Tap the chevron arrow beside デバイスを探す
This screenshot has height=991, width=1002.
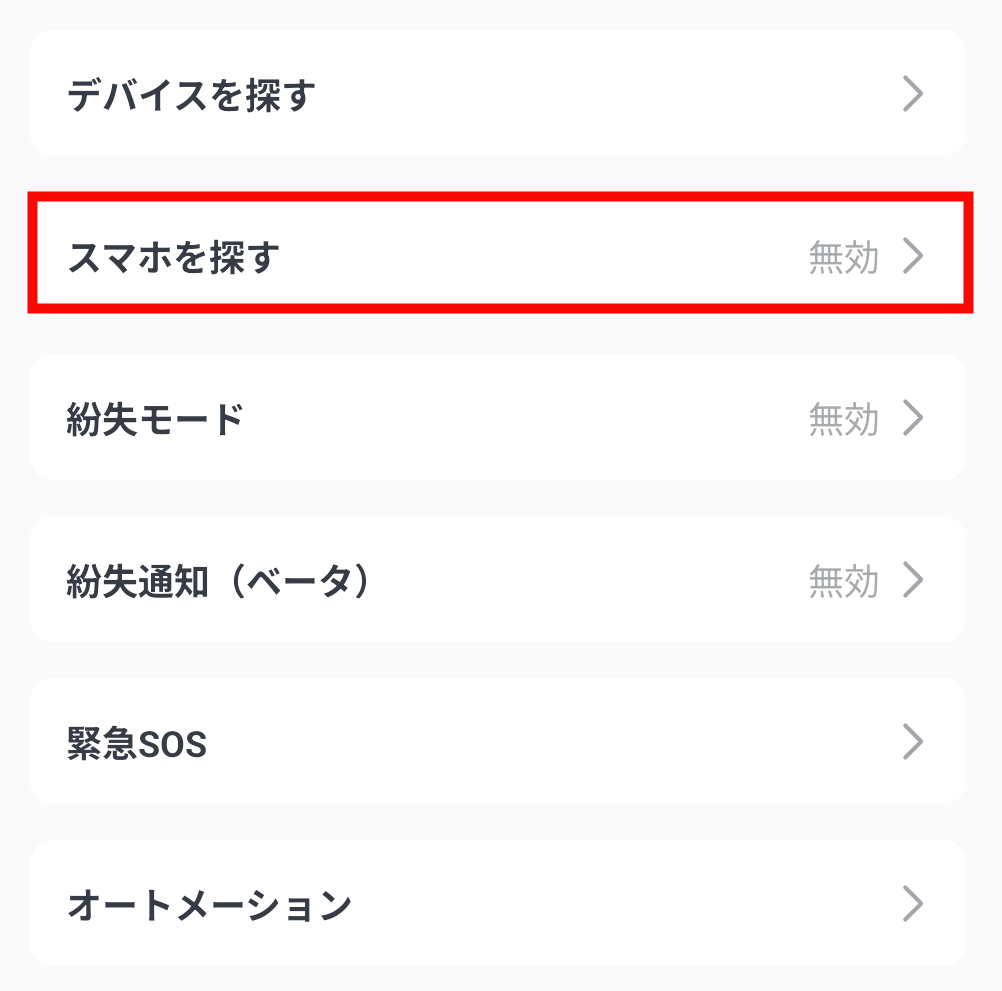(x=912, y=94)
